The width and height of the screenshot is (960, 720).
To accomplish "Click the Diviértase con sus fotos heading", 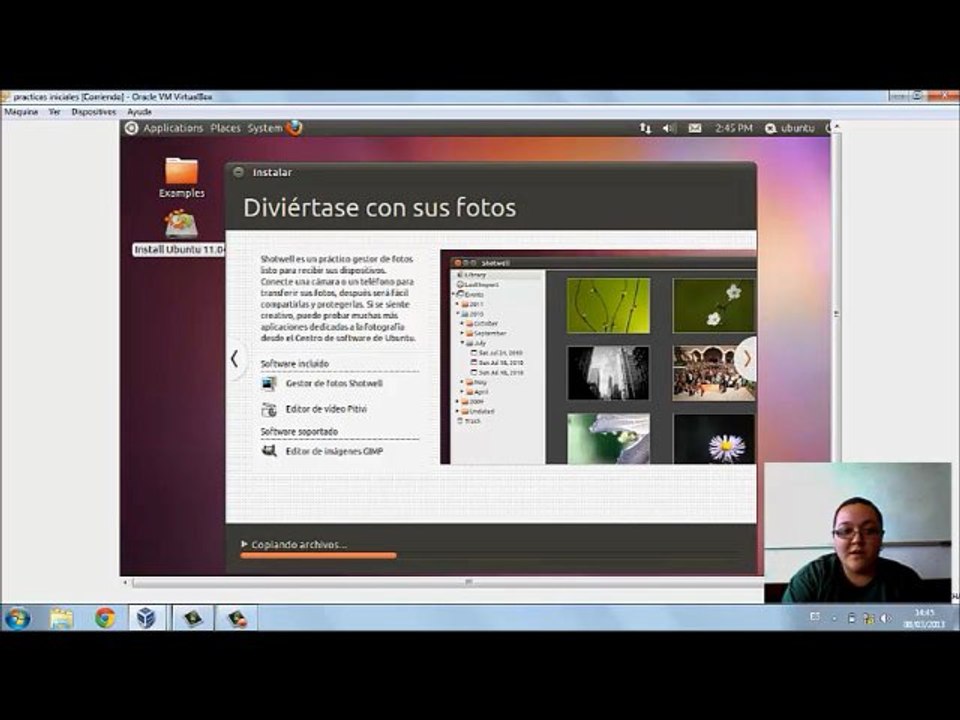I will click(380, 208).
